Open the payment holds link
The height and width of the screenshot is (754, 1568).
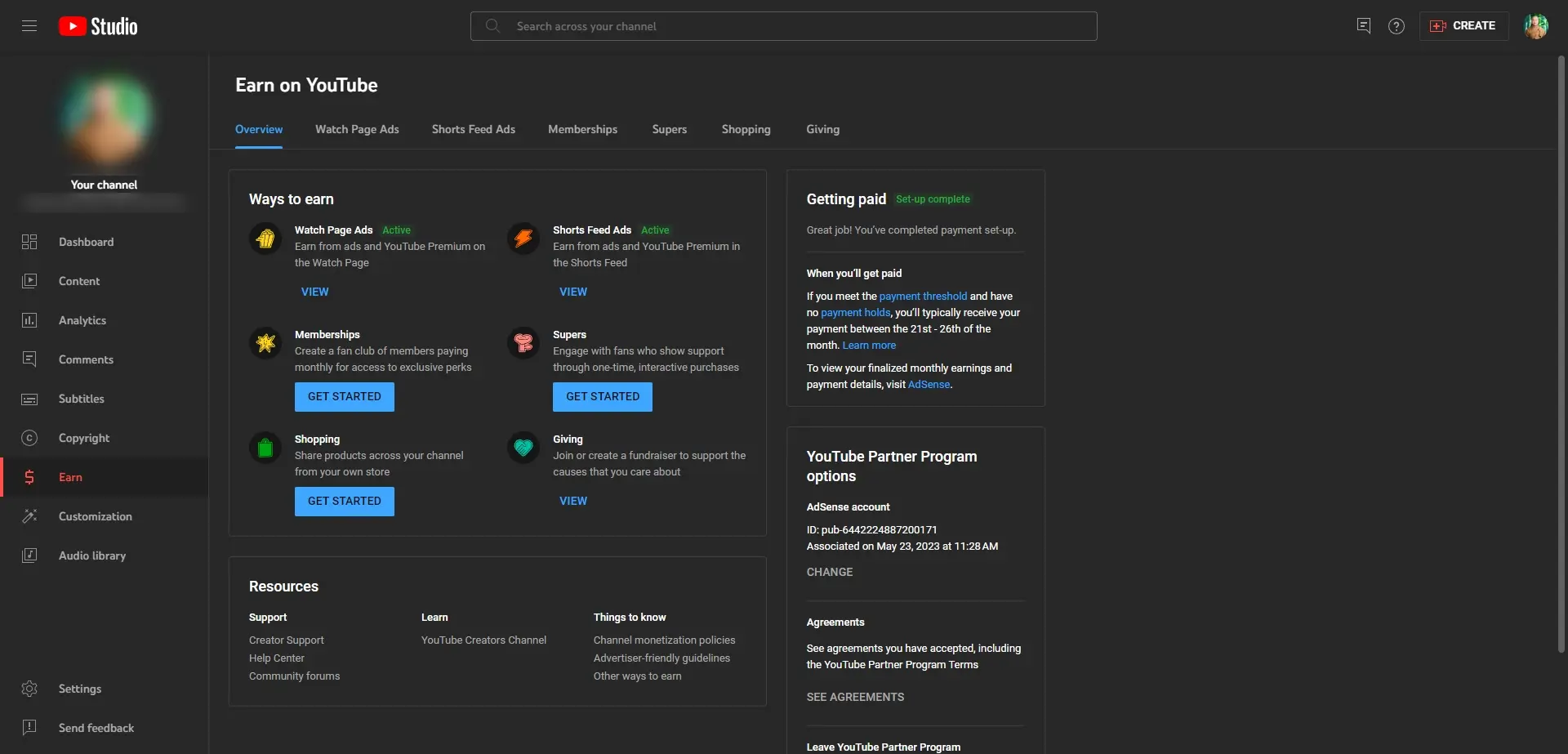click(x=855, y=313)
